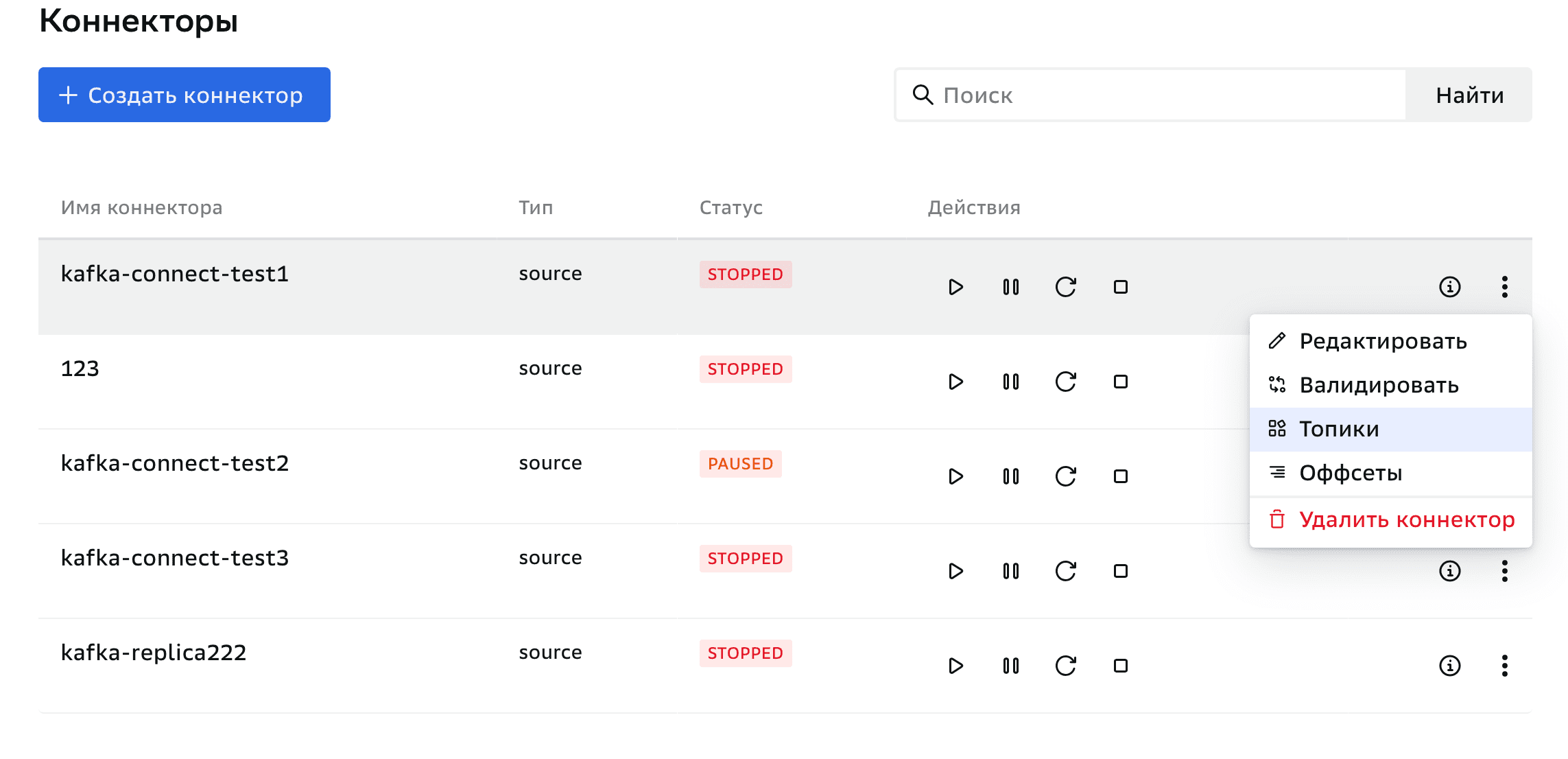The height and width of the screenshot is (759, 1568).
Task: Open Топики from the dropdown menu
Action: click(1339, 429)
